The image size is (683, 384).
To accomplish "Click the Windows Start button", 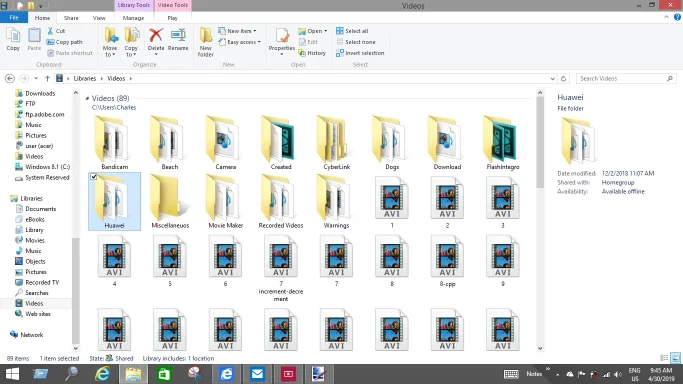I will point(12,374).
